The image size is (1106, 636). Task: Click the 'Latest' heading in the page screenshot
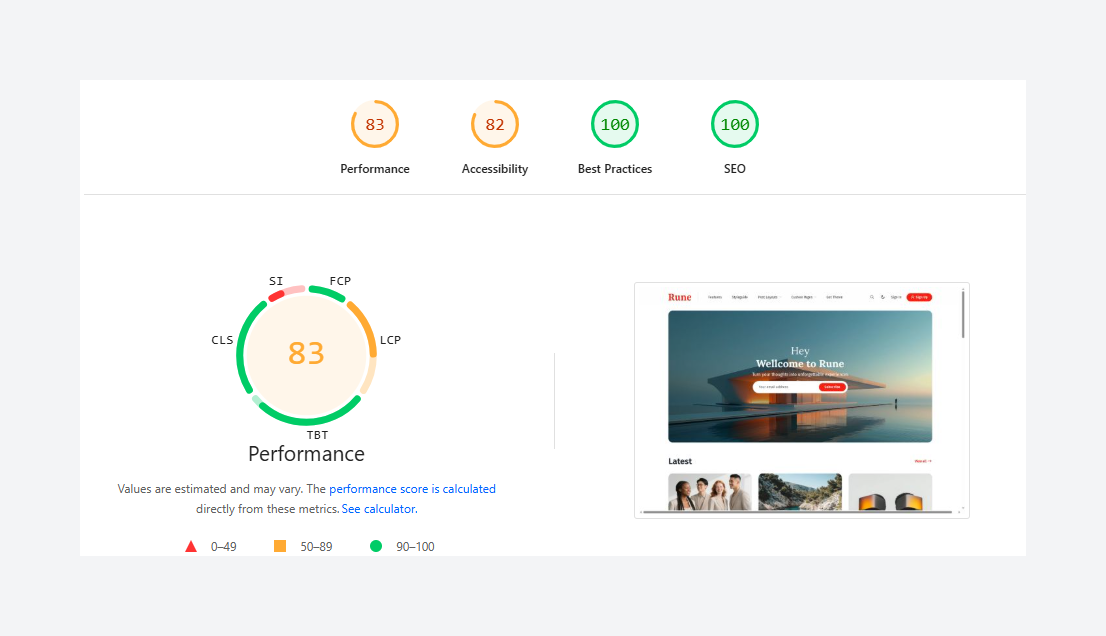pos(680,461)
